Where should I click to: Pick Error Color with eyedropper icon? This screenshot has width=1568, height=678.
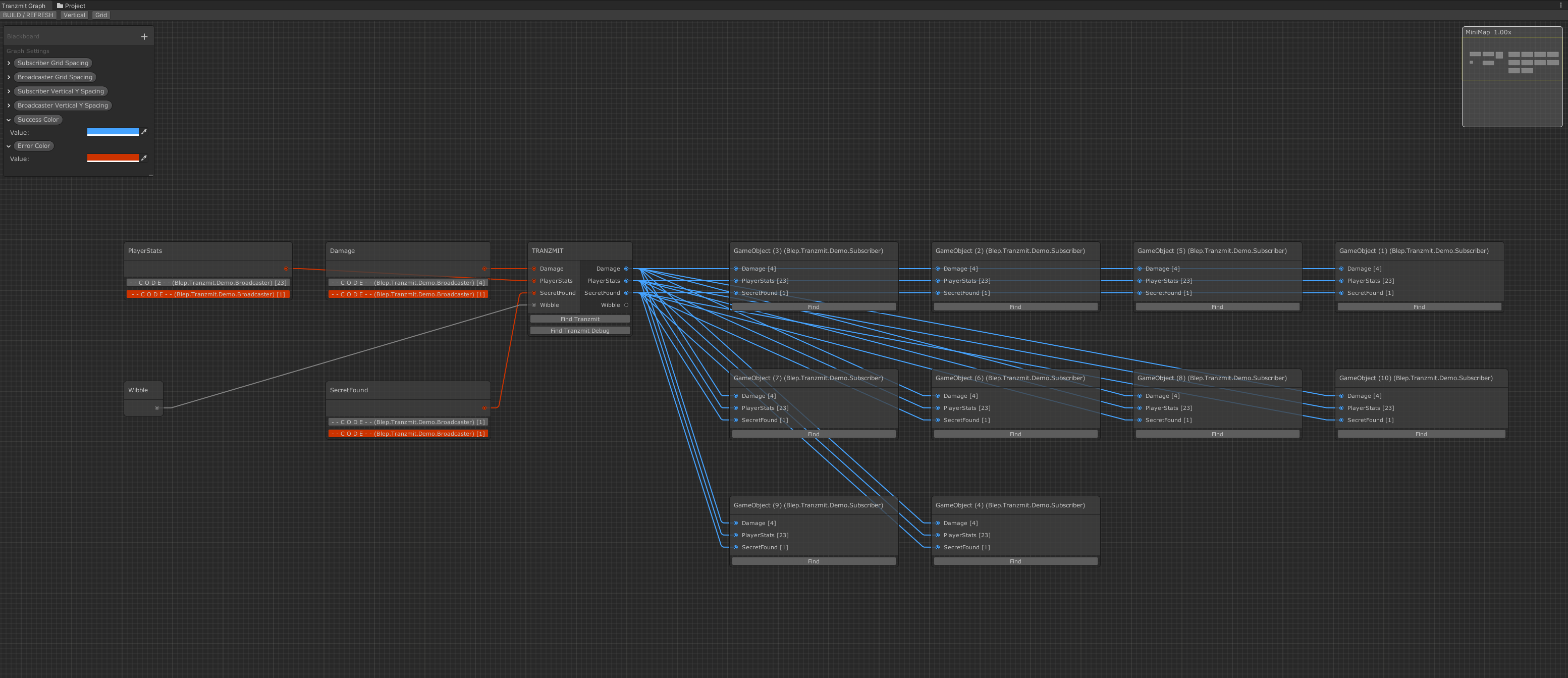click(144, 158)
